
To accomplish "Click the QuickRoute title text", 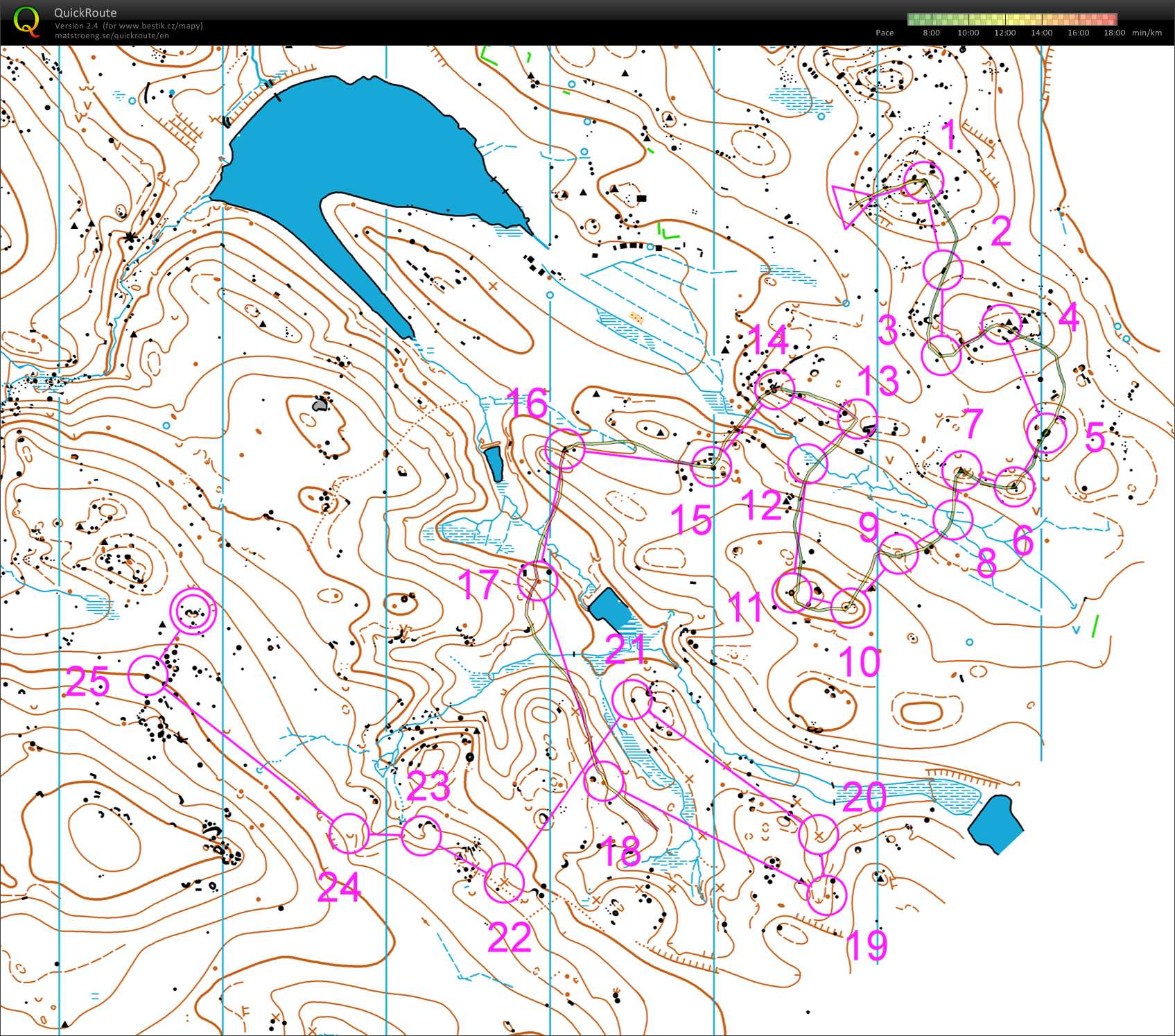I will pyautogui.click(x=85, y=12).
